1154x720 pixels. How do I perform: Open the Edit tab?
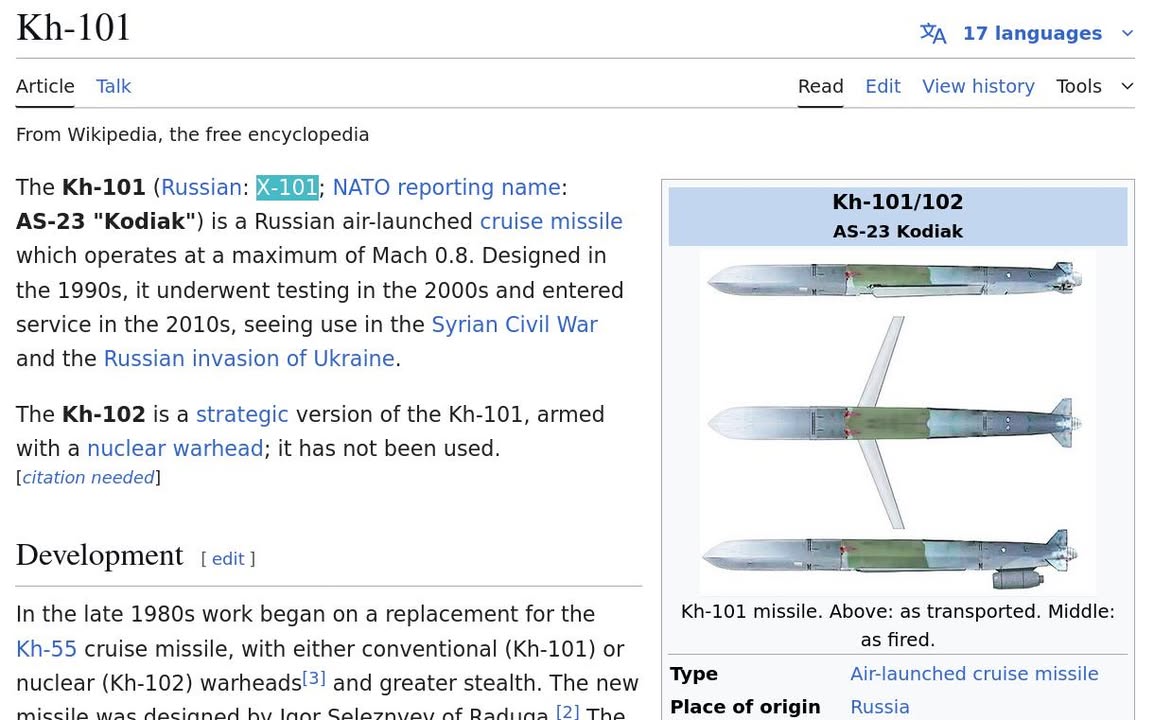tap(882, 87)
